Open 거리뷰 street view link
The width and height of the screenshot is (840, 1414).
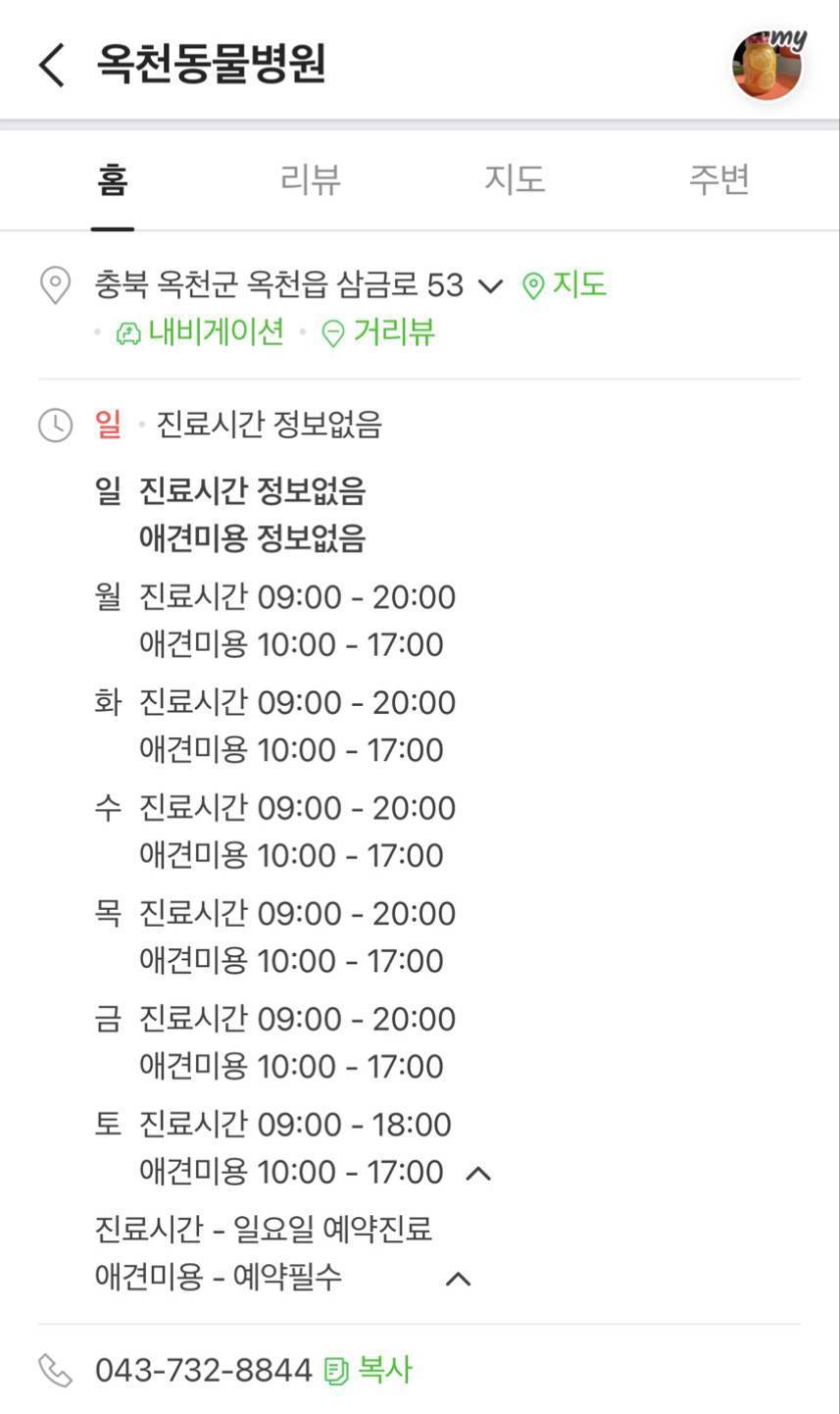click(393, 332)
